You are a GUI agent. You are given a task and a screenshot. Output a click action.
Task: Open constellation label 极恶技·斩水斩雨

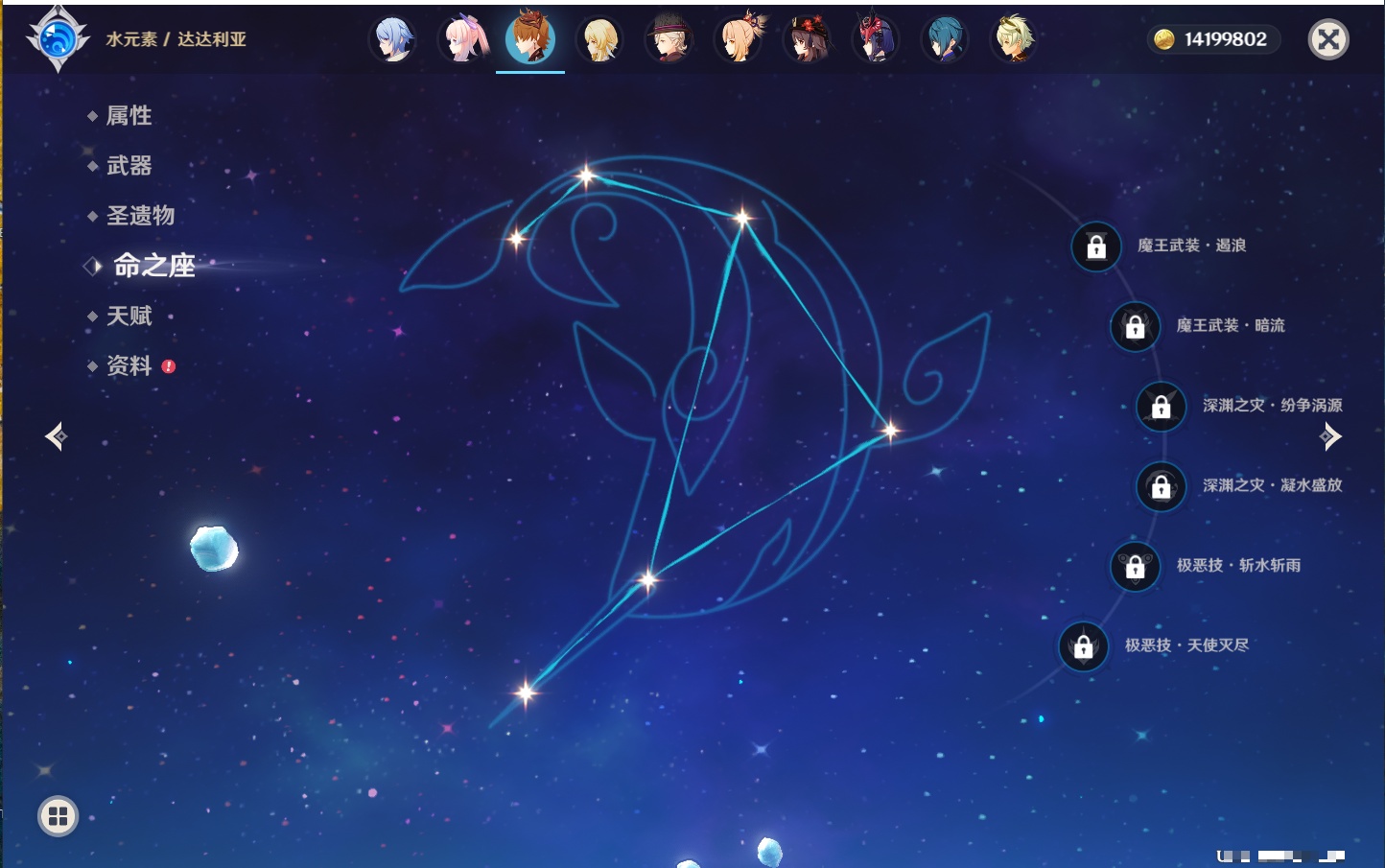(1239, 565)
